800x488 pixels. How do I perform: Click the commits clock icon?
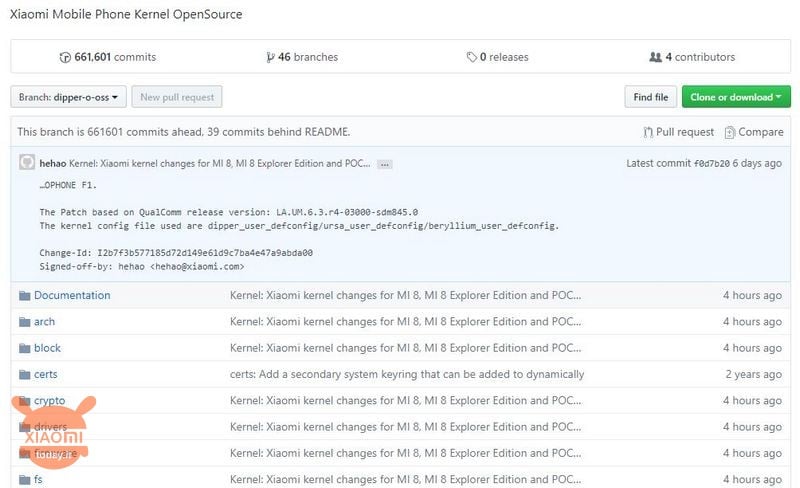click(65, 58)
